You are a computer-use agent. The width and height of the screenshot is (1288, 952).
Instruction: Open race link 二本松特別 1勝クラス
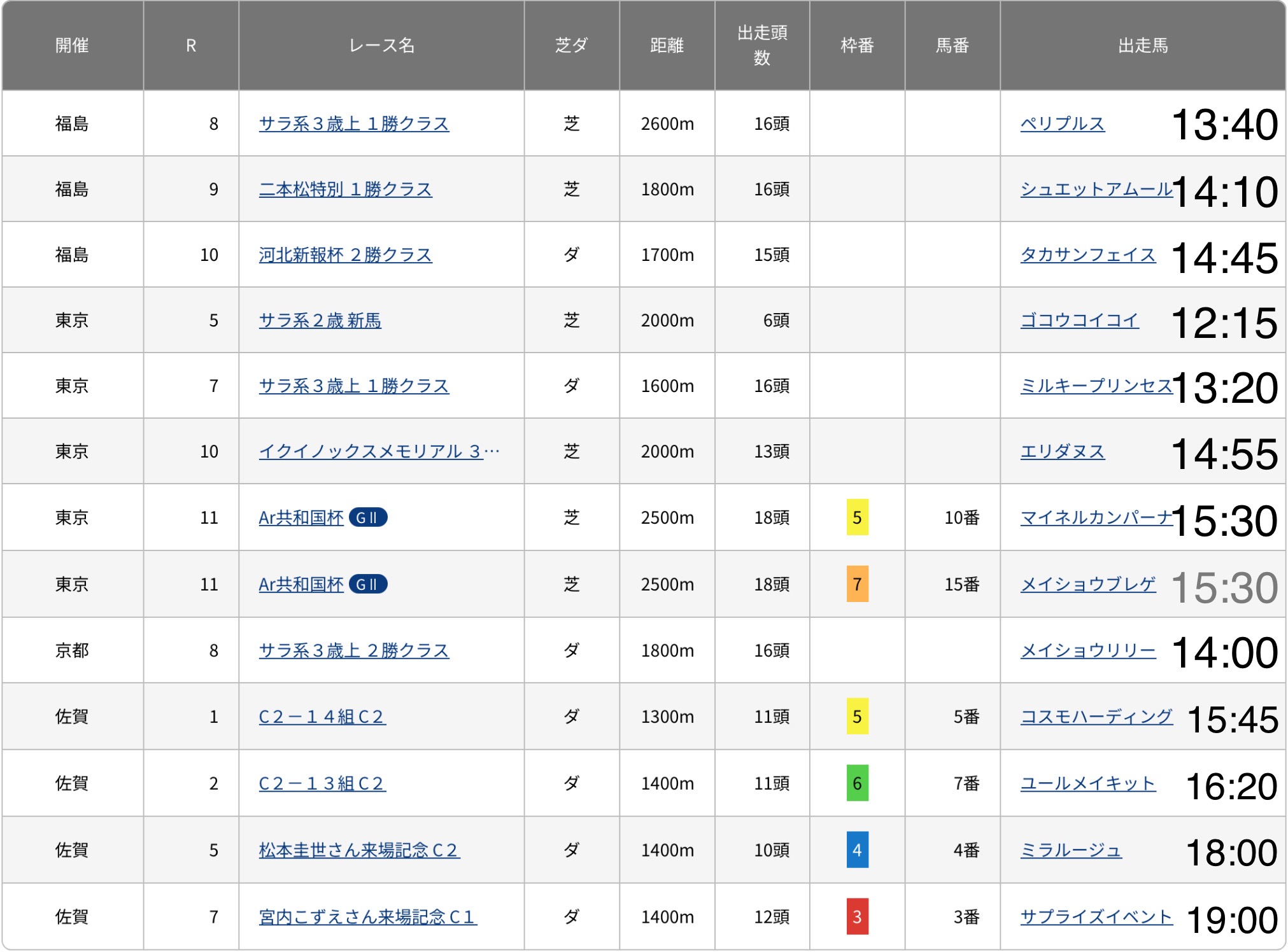click(345, 189)
